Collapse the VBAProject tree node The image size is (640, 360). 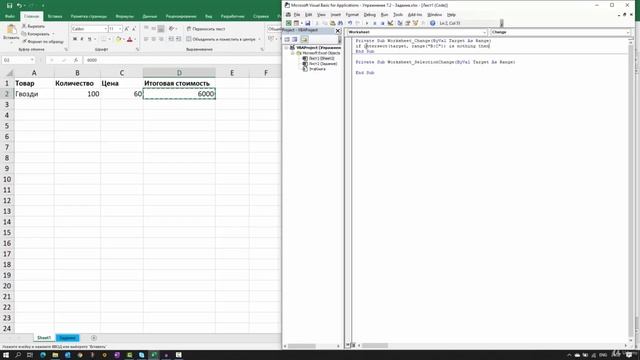click(x=287, y=48)
